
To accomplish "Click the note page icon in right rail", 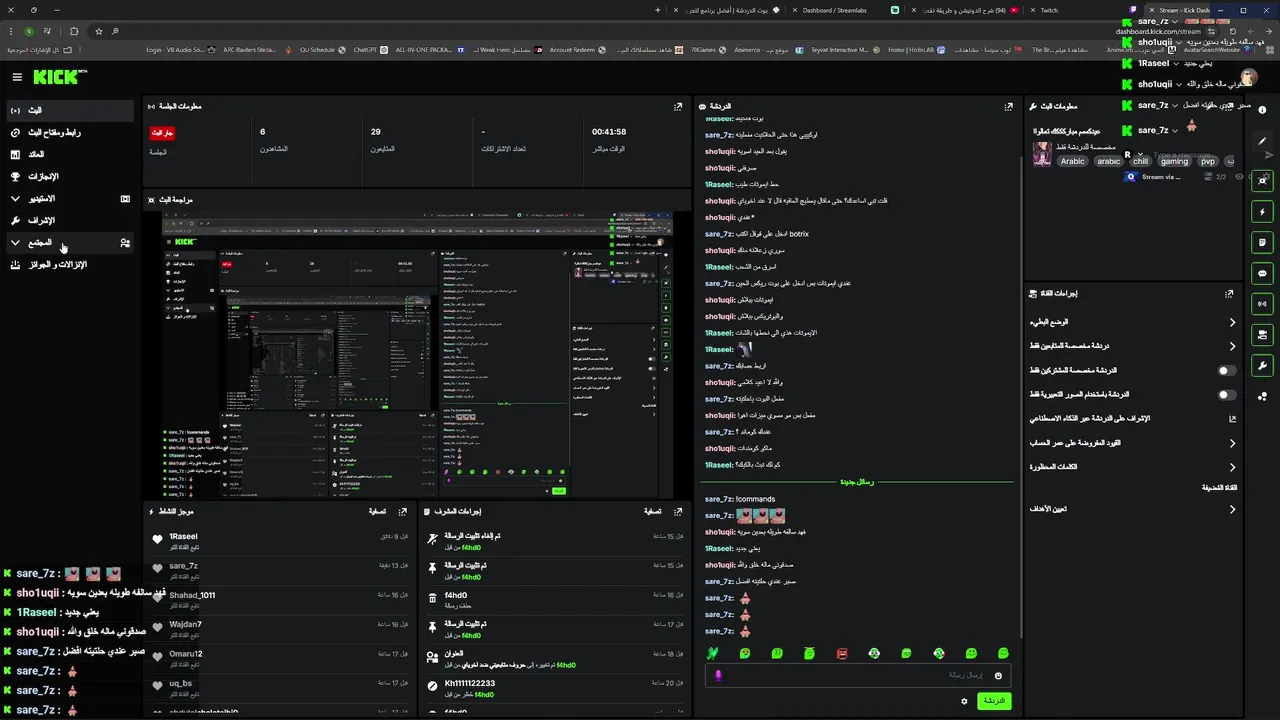I will coord(1263,242).
